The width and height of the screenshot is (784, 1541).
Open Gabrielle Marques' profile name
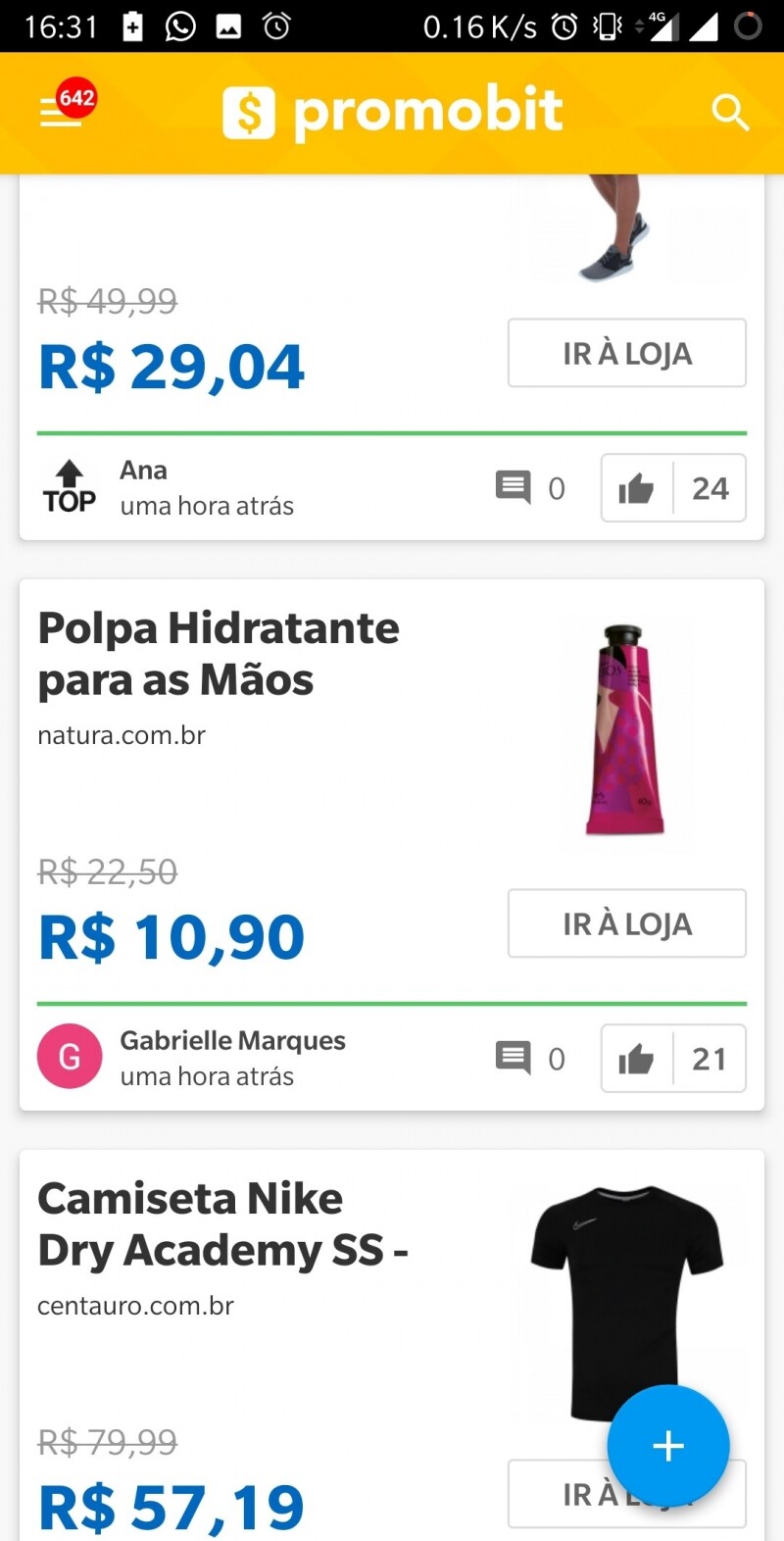(x=232, y=1040)
